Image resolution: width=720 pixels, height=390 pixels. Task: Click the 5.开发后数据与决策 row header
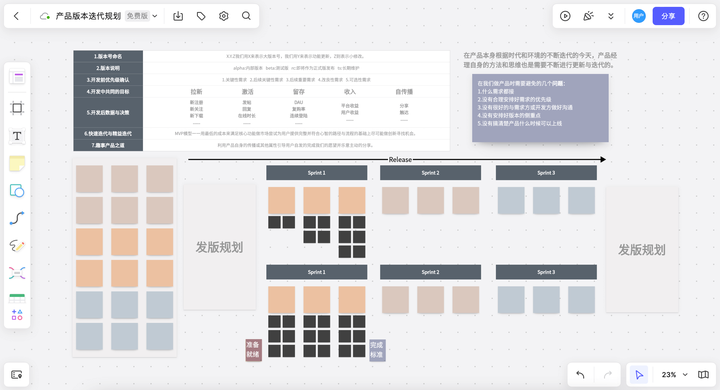[108, 112]
